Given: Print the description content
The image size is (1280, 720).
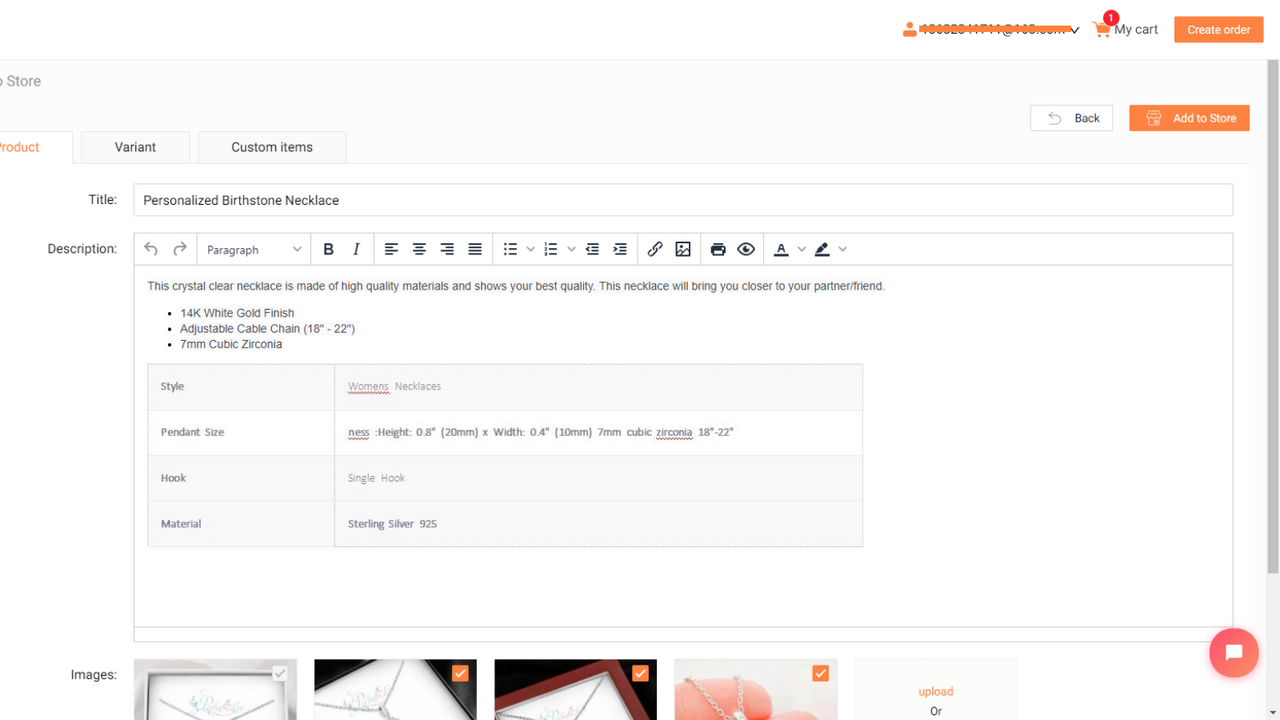Looking at the screenshot, I should coord(718,249).
